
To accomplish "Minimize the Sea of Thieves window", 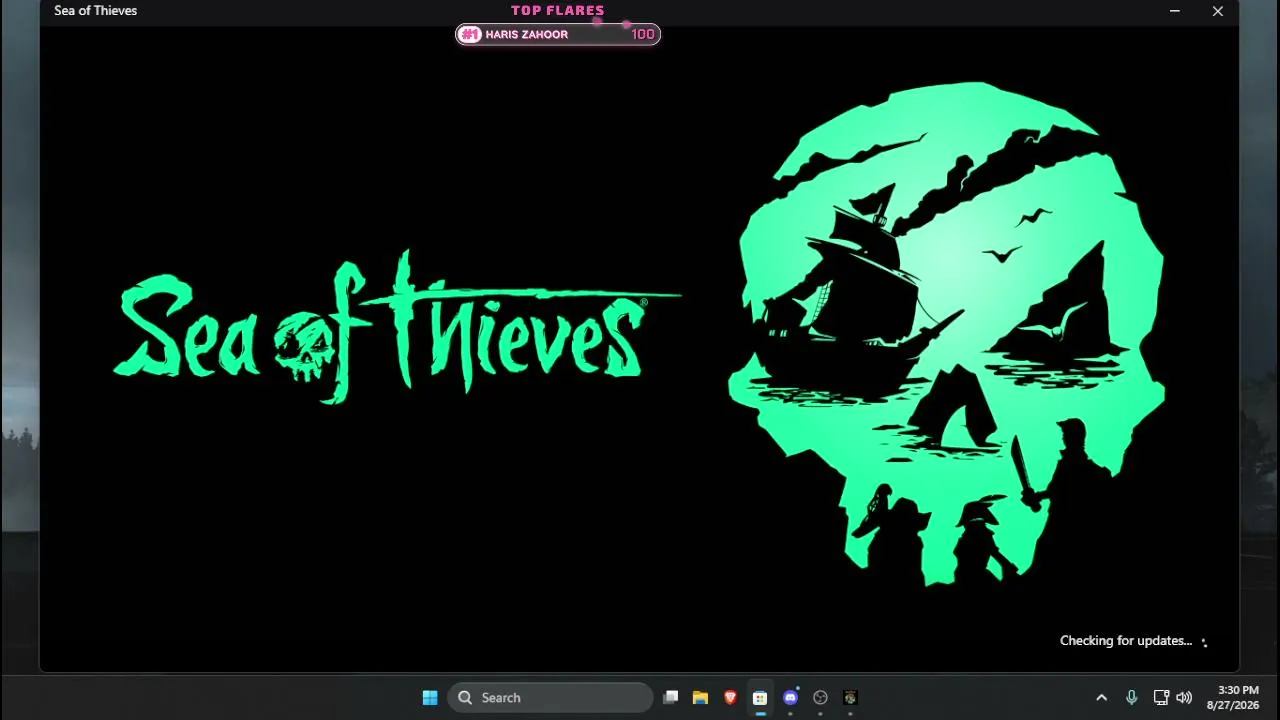I will pyautogui.click(x=1175, y=11).
